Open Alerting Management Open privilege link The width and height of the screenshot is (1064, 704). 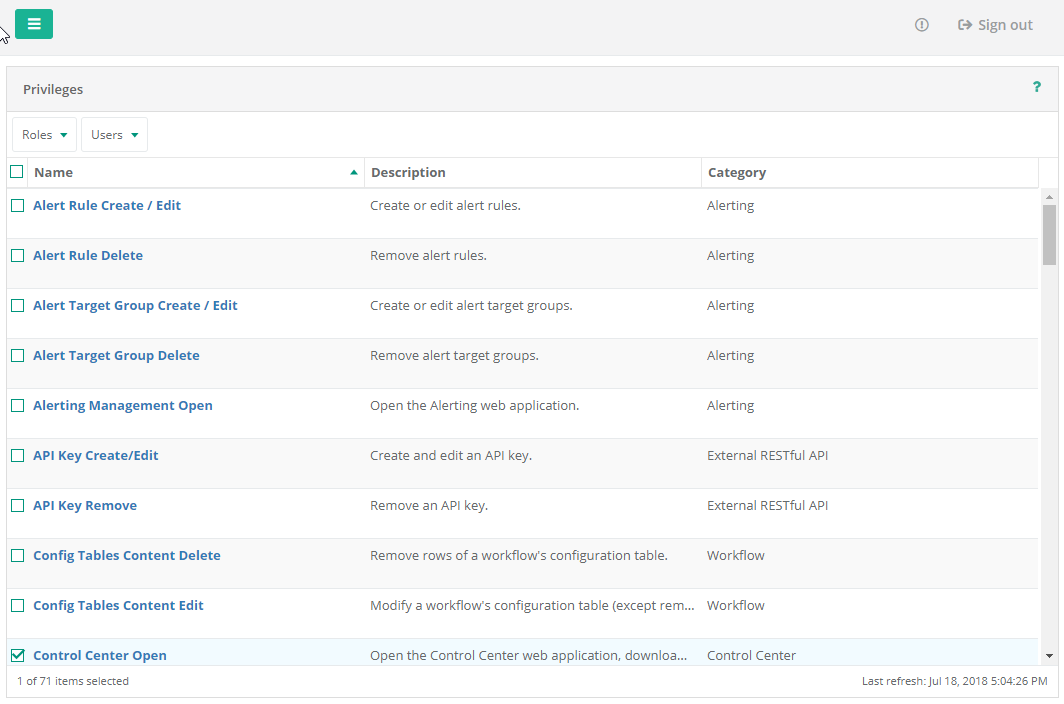pyautogui.click(x=123, y=405)
